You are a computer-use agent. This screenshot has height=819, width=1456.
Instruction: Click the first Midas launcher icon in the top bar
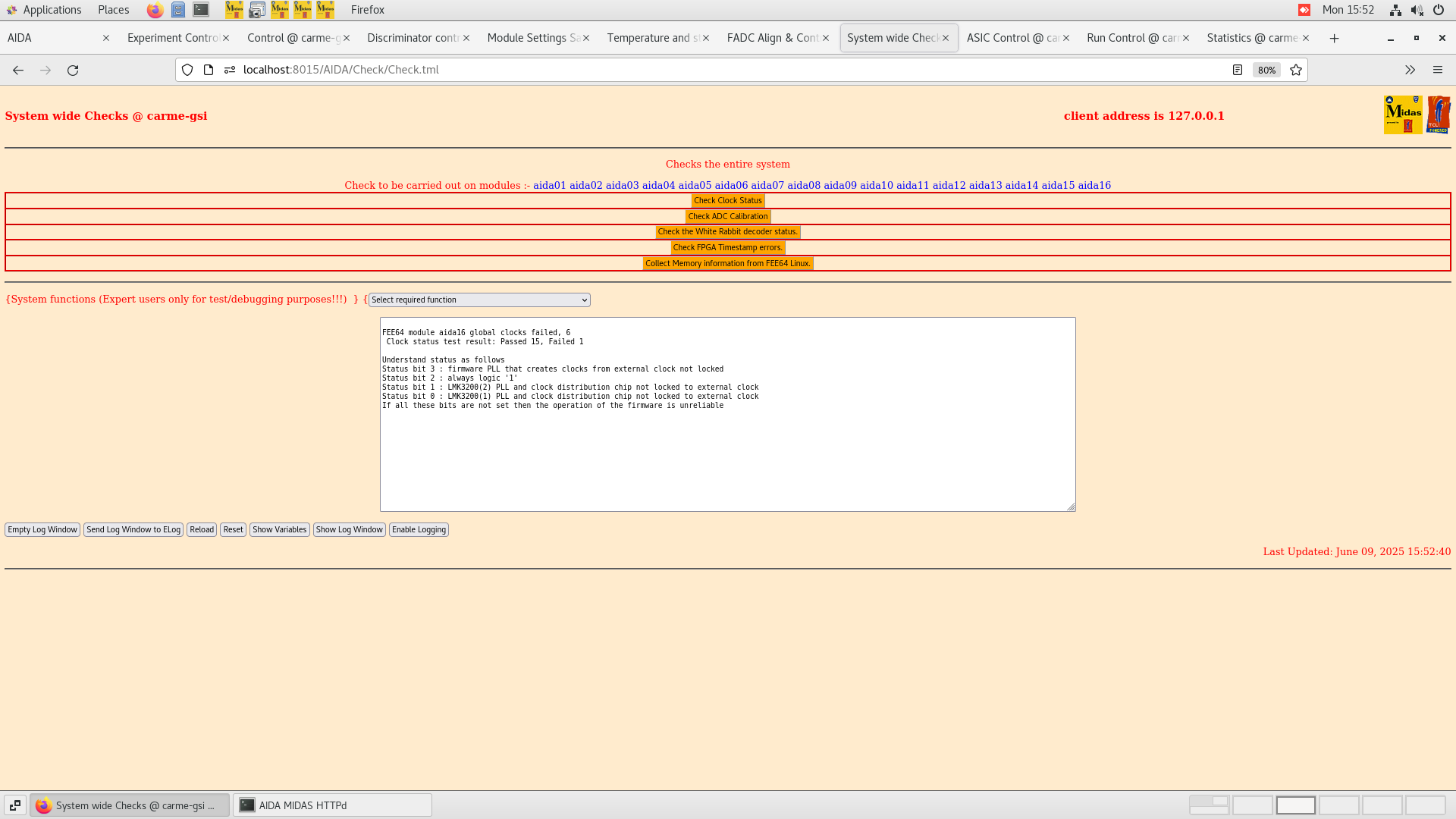pos(234,10)
